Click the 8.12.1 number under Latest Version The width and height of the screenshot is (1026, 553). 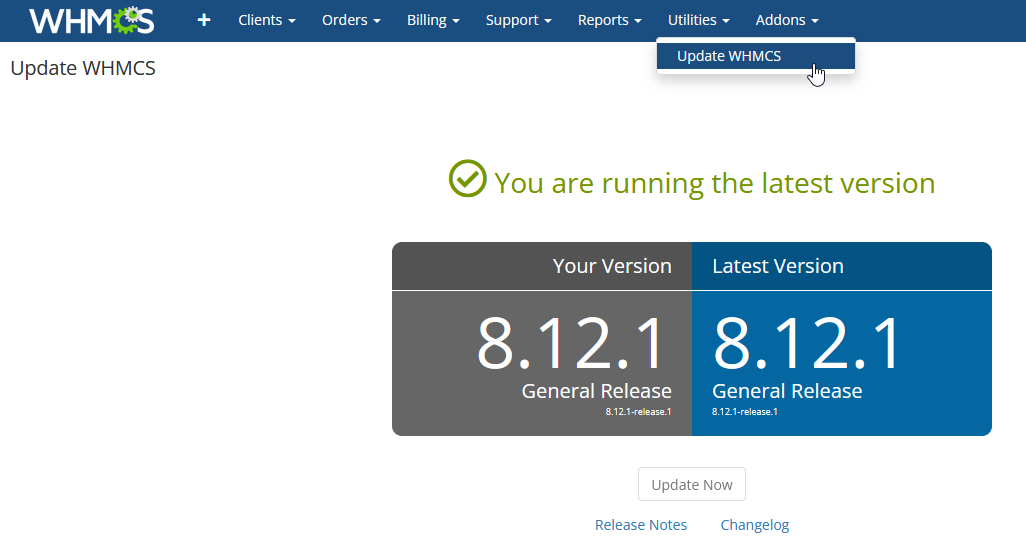806,344
